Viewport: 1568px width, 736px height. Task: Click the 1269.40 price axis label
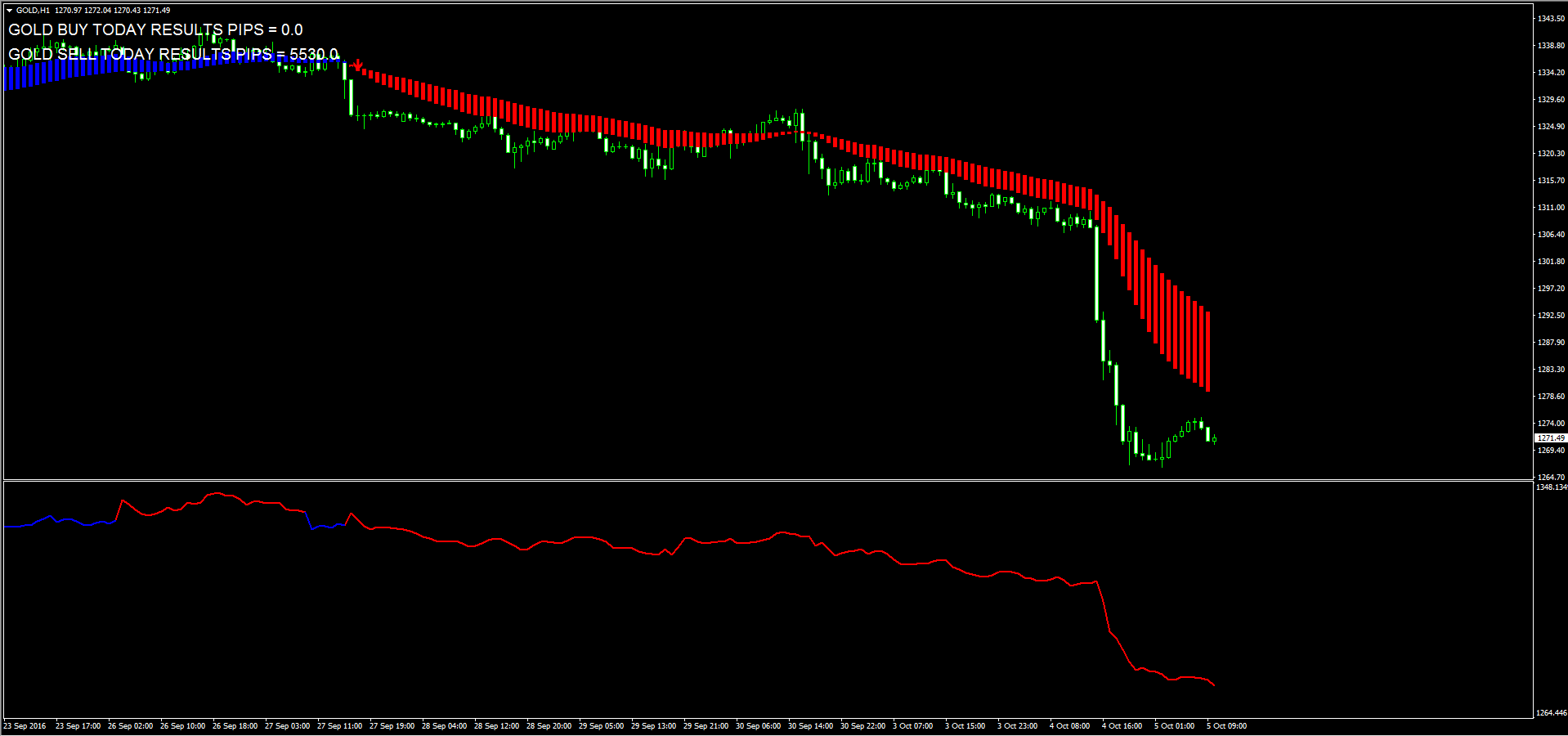1551,451
